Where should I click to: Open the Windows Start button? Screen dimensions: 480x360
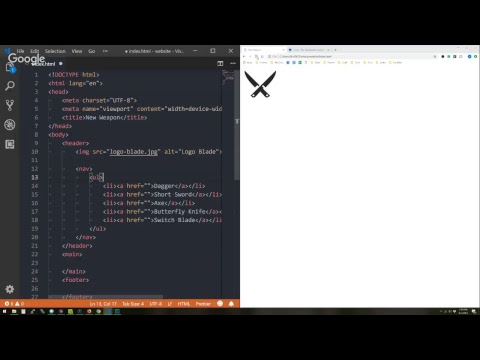point(4,311)
